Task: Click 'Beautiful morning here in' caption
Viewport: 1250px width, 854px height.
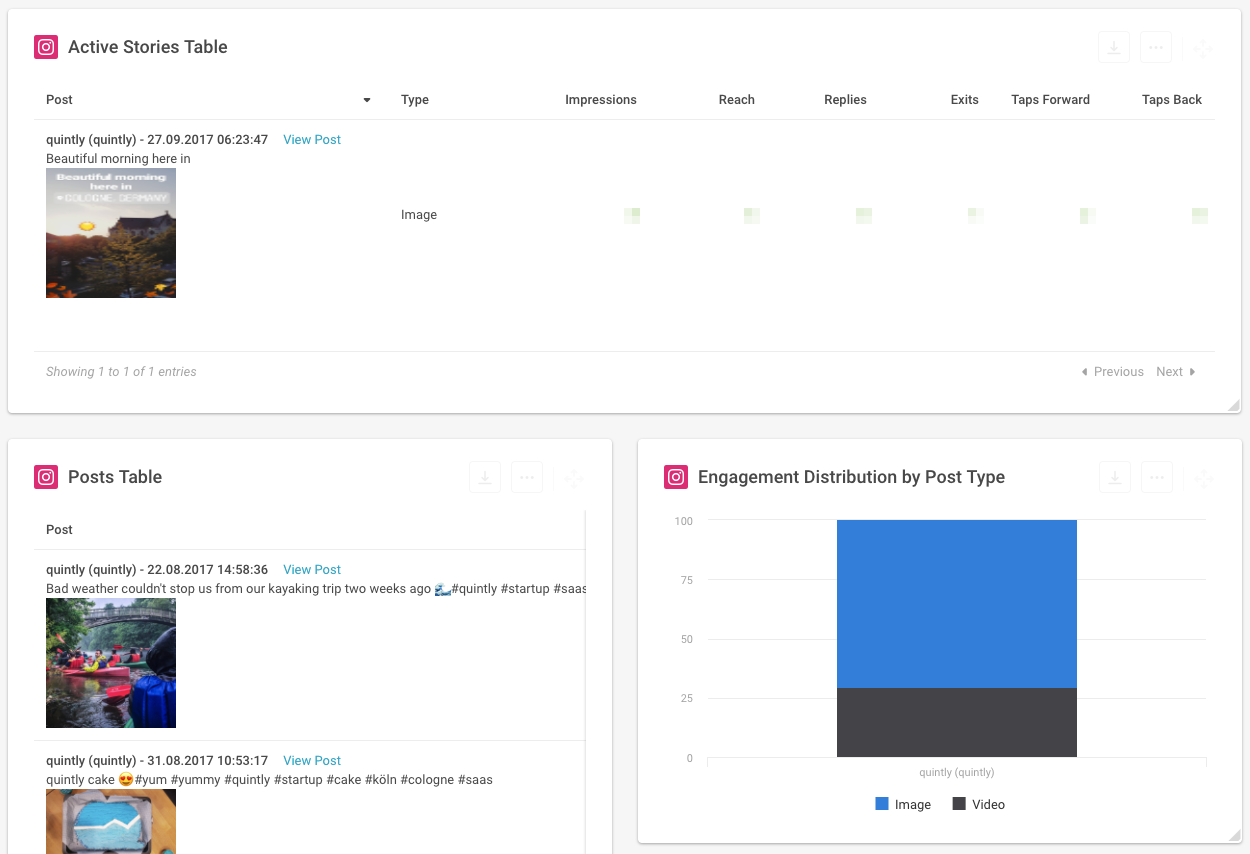Action: click(118, 159)
